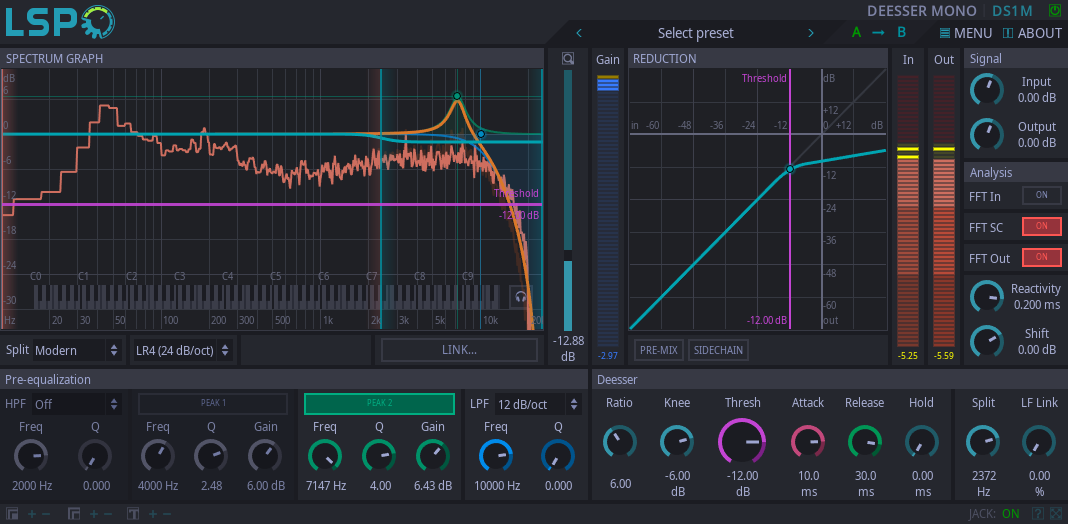Screen dimensions: 1068x524
Task: Click the Reactivity knob
Action: pyautogui.click(x=986, y=296)
